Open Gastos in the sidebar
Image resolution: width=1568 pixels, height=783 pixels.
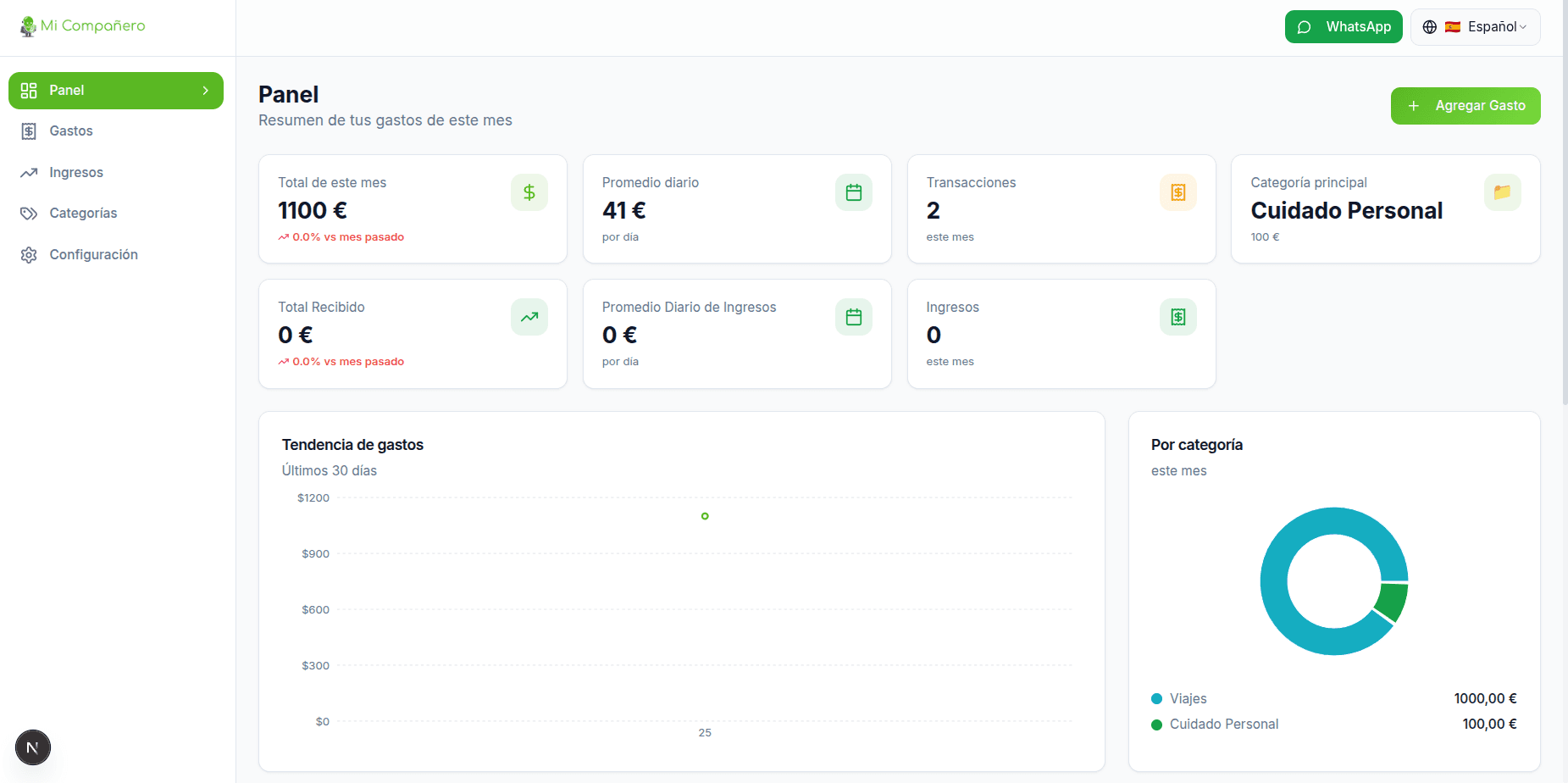71,131
